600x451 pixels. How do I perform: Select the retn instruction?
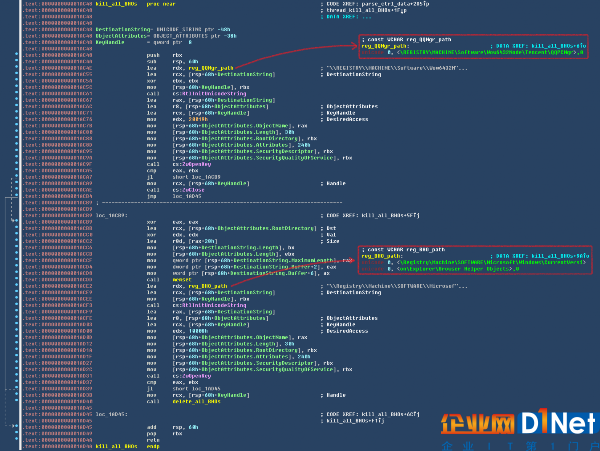153,440
